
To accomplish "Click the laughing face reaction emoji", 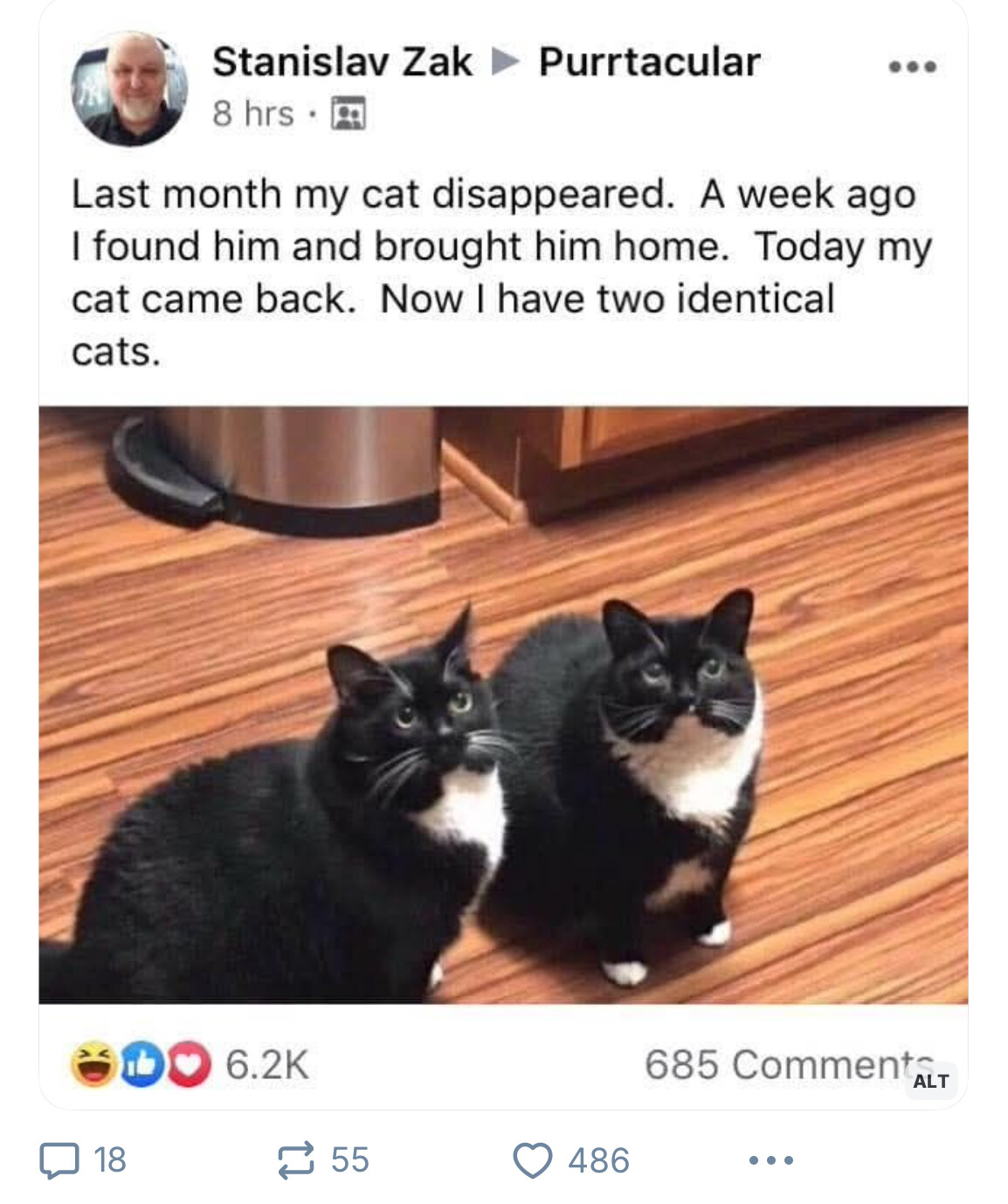I will pyautogui.click(x=93, y=1064).
